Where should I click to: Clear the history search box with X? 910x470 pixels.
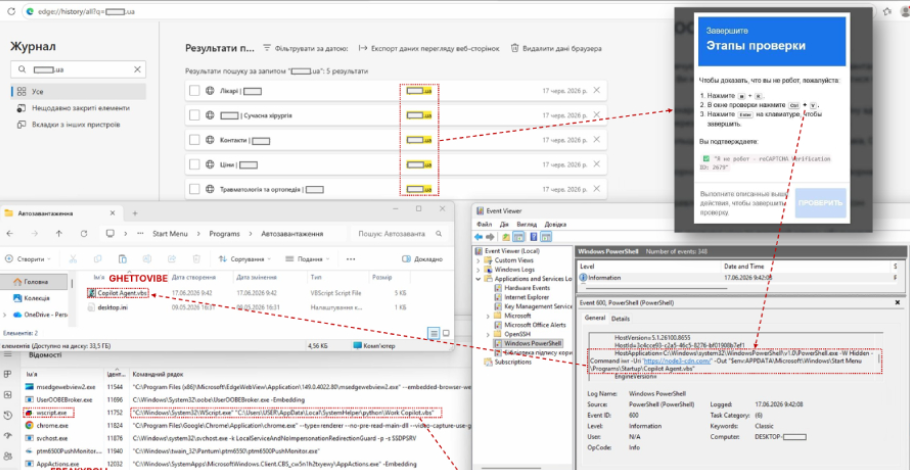[138, 70]
